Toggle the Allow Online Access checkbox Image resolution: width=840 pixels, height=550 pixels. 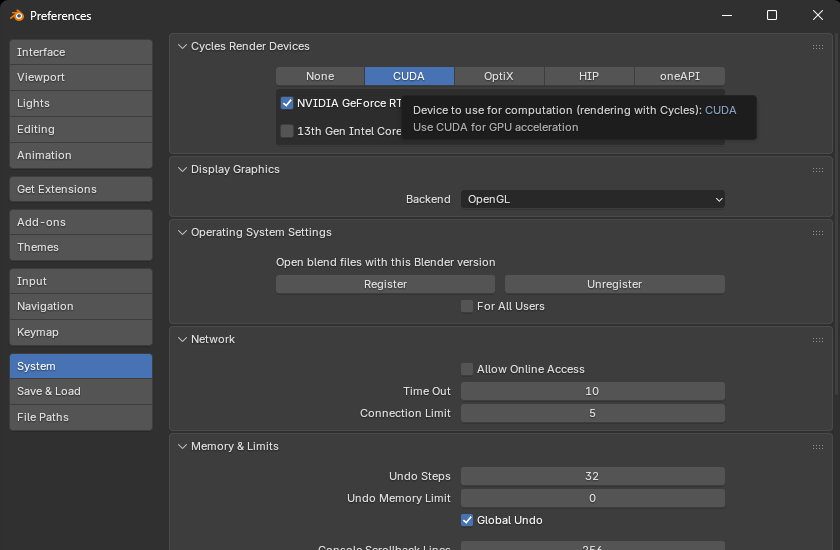click(467, 369)
